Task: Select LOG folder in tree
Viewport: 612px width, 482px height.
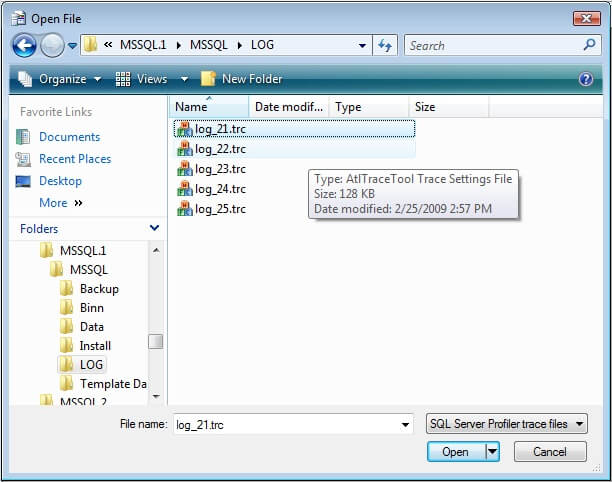Action: (82, 365)
